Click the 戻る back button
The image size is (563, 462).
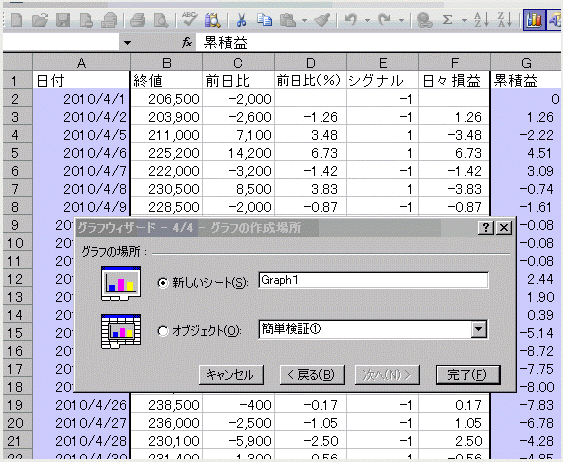[312, 375]
